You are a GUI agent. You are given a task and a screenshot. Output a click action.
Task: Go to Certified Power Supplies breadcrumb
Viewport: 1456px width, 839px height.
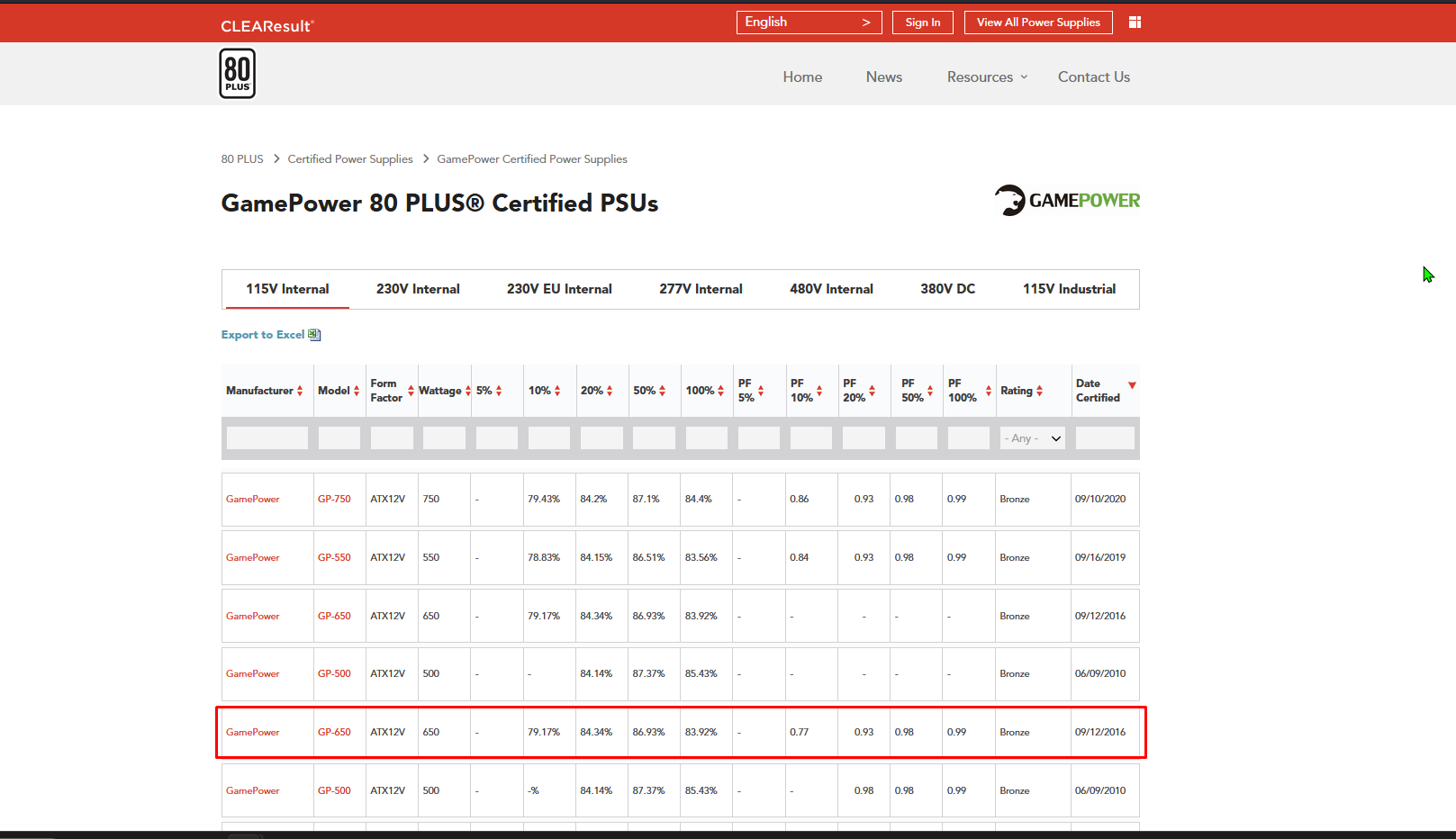coord(350,159)
